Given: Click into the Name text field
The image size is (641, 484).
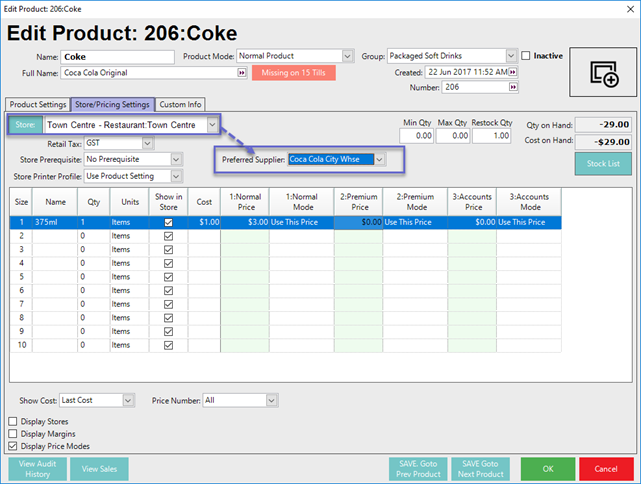Looking at the screenshot, I should [117, 56].
